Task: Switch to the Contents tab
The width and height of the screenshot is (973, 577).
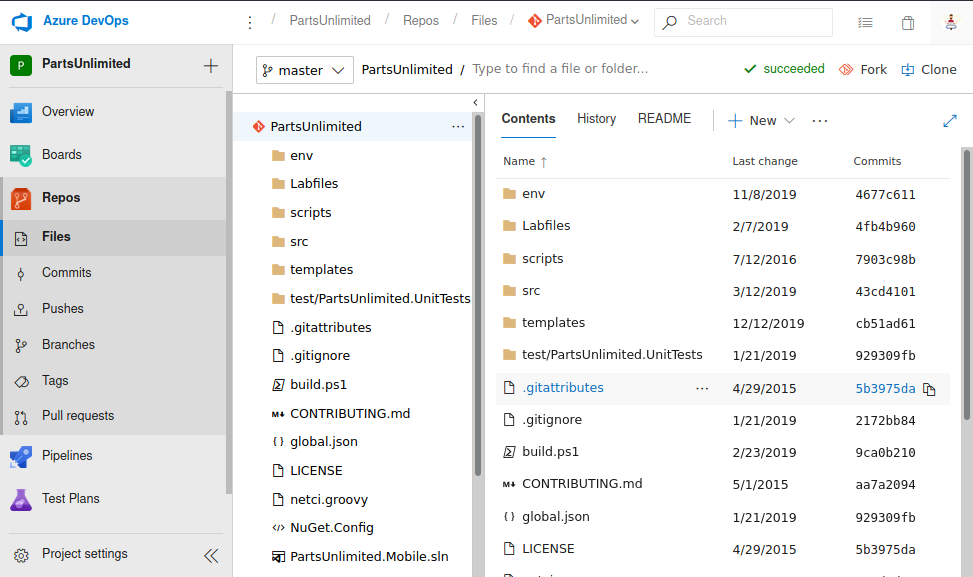Action: coord(528,119)
